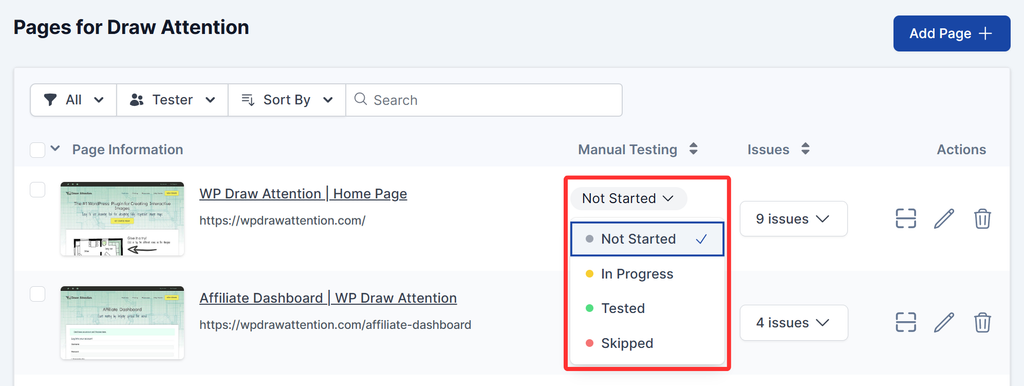Image resolution: width=1024 pixels, height=386 pixels.
Task: Select In Progress status option
Action: [647, 274]
